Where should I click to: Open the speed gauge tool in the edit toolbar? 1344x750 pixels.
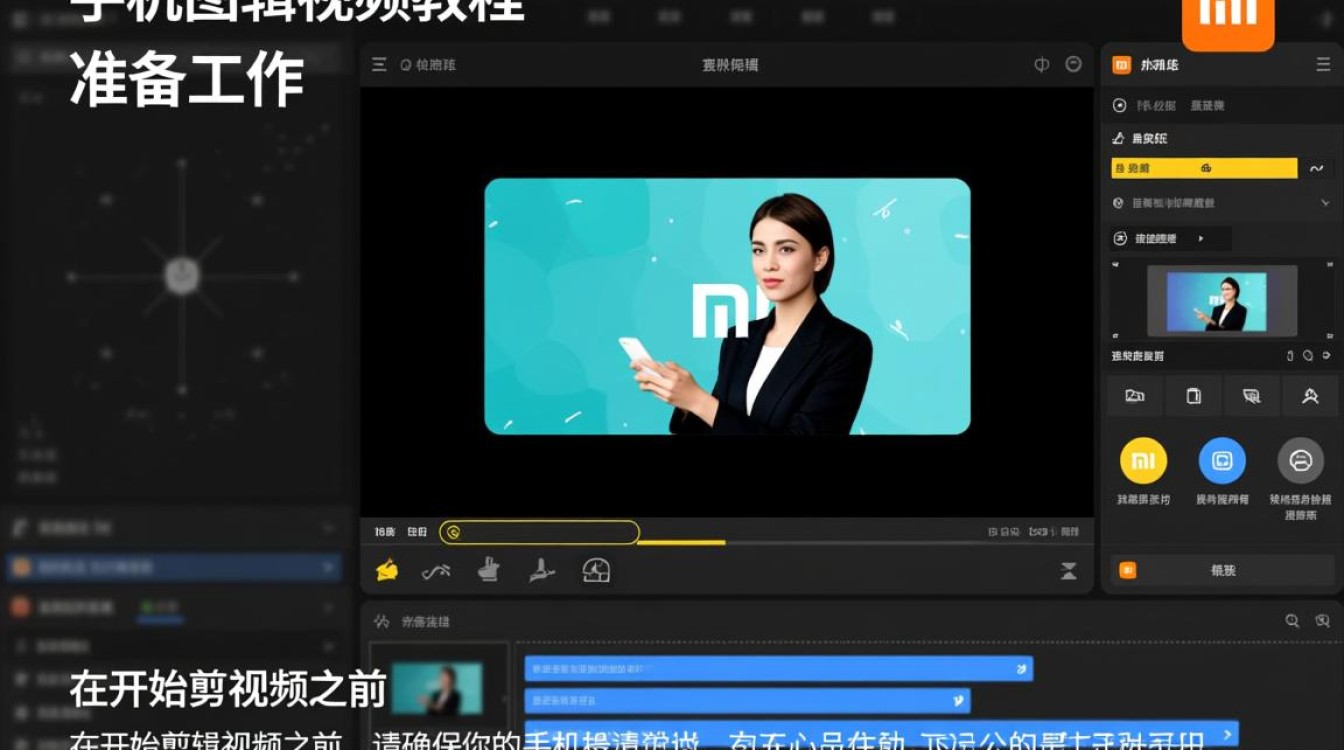point(596,570)
